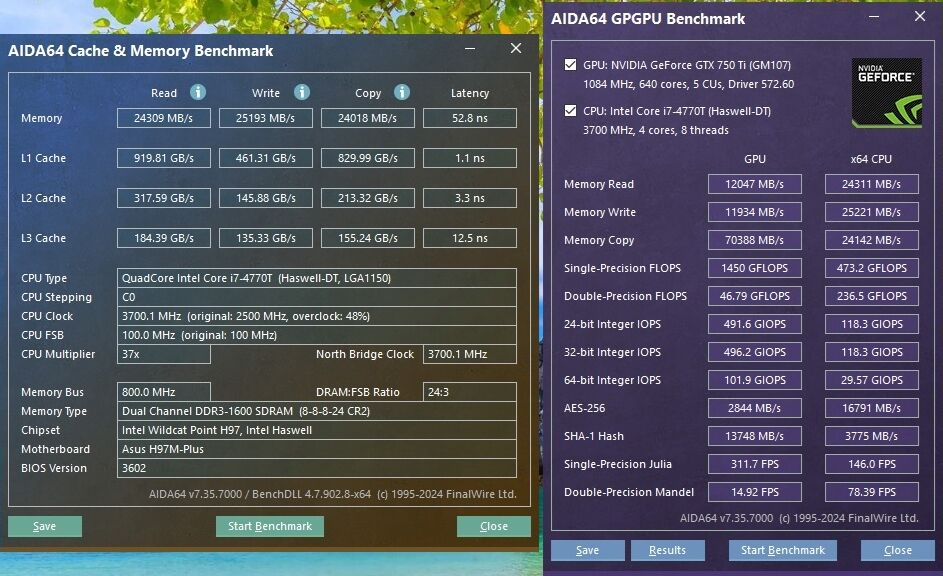This screenshot has width=943, height=576.
Task: Click CPU Single-Precision FLOPS value 473.2 GFLOPS
Action: [x=871, y=268]
